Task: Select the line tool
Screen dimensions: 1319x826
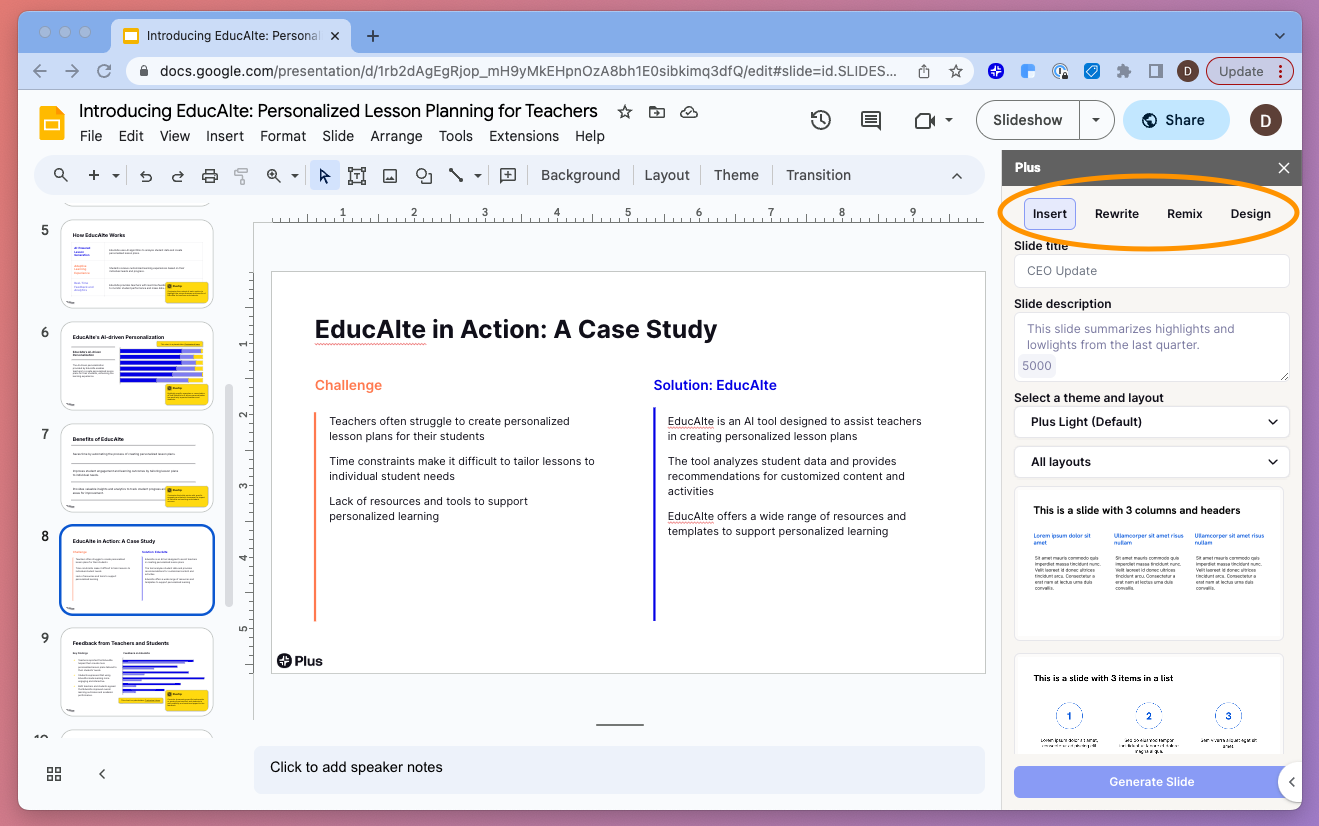Action: click(x=456, y=175)
